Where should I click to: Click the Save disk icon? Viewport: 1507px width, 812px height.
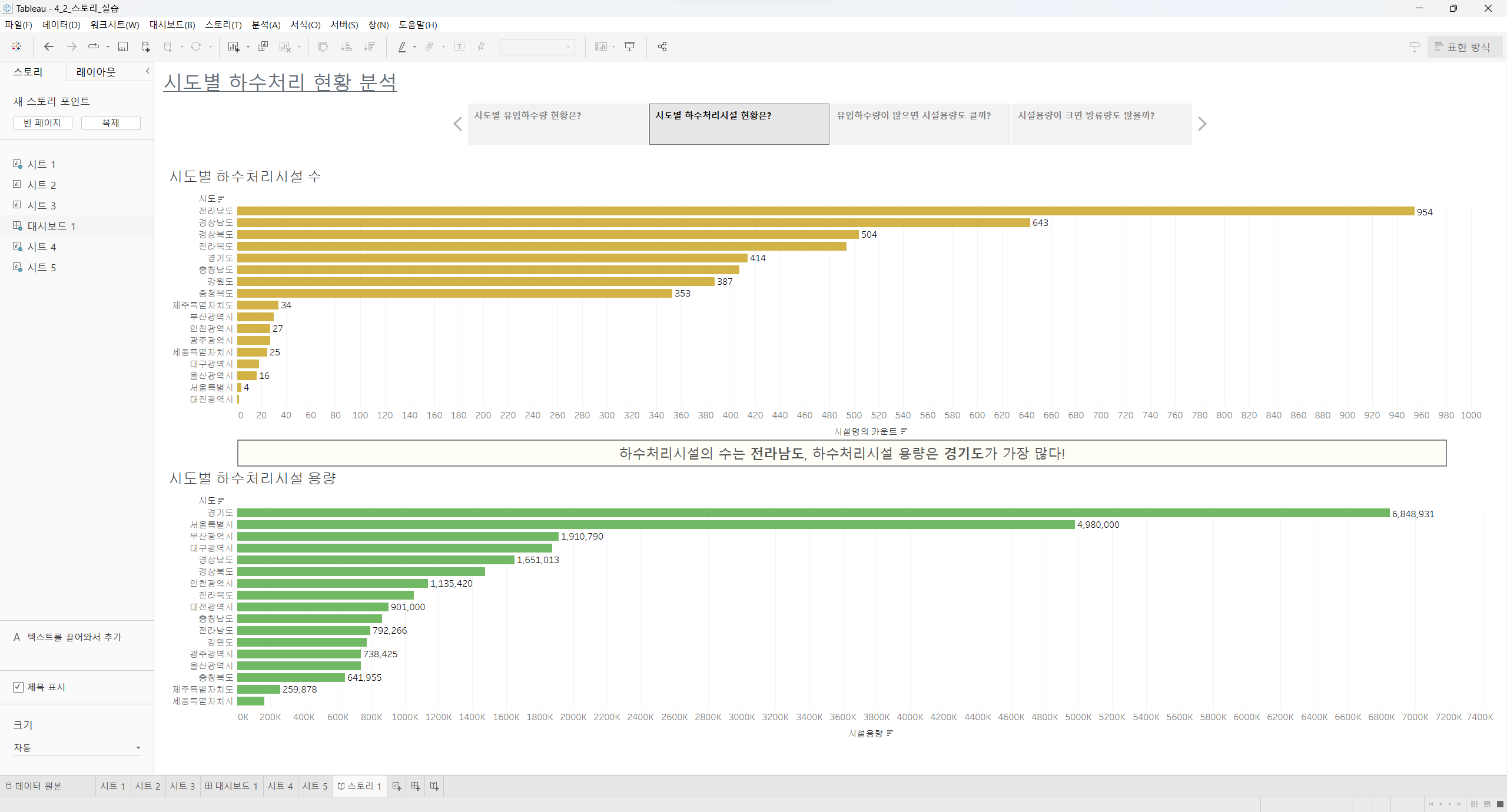tap(123, 46)
